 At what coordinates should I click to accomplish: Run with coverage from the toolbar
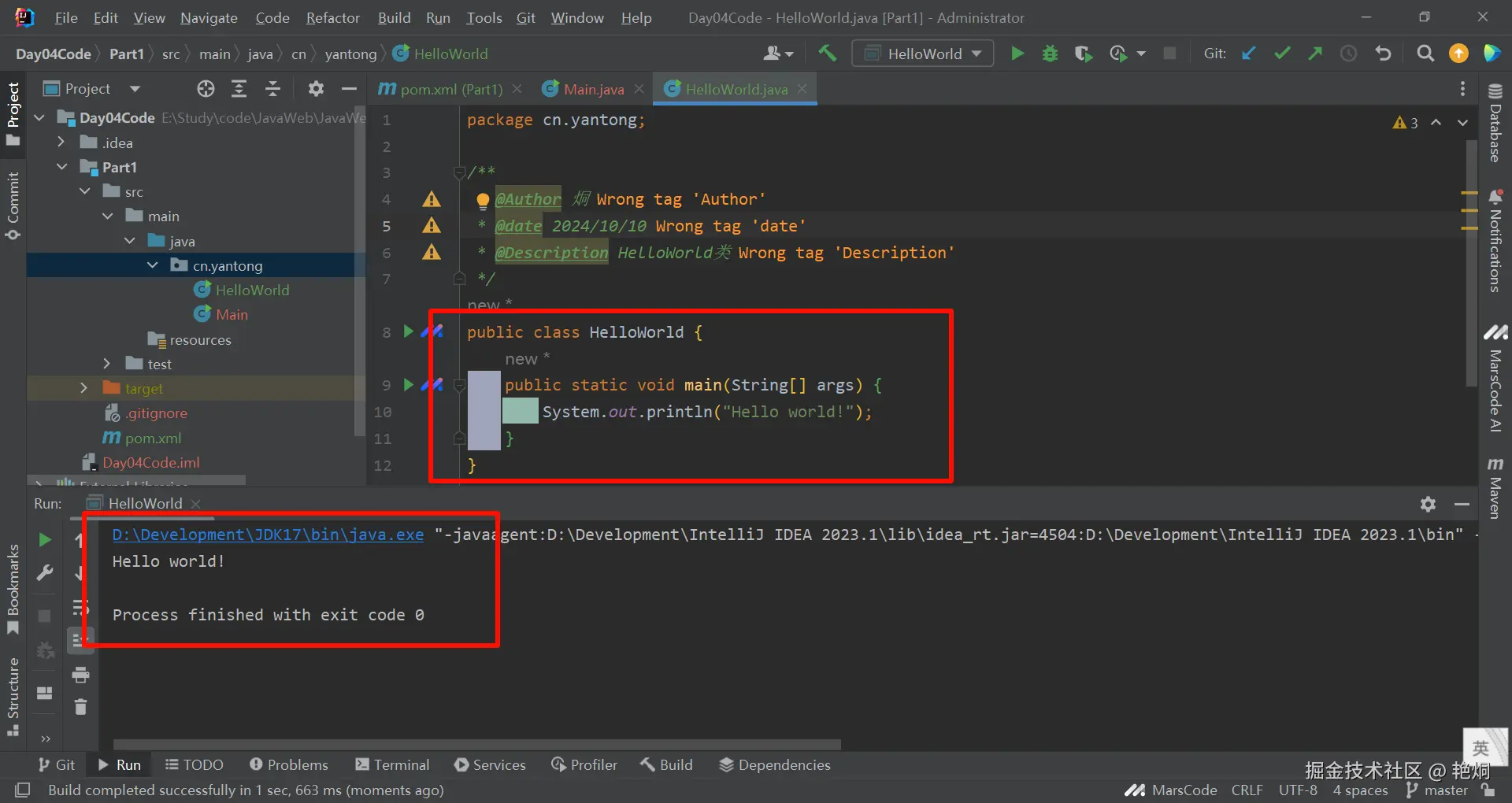pos(1084,54)
